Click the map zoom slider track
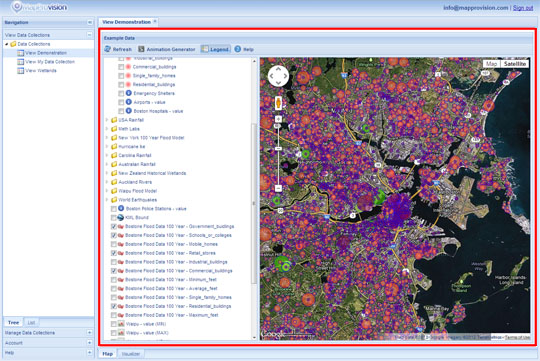Image resolution: width=540 pixels, height=361 pixels. tap(278, 154)
